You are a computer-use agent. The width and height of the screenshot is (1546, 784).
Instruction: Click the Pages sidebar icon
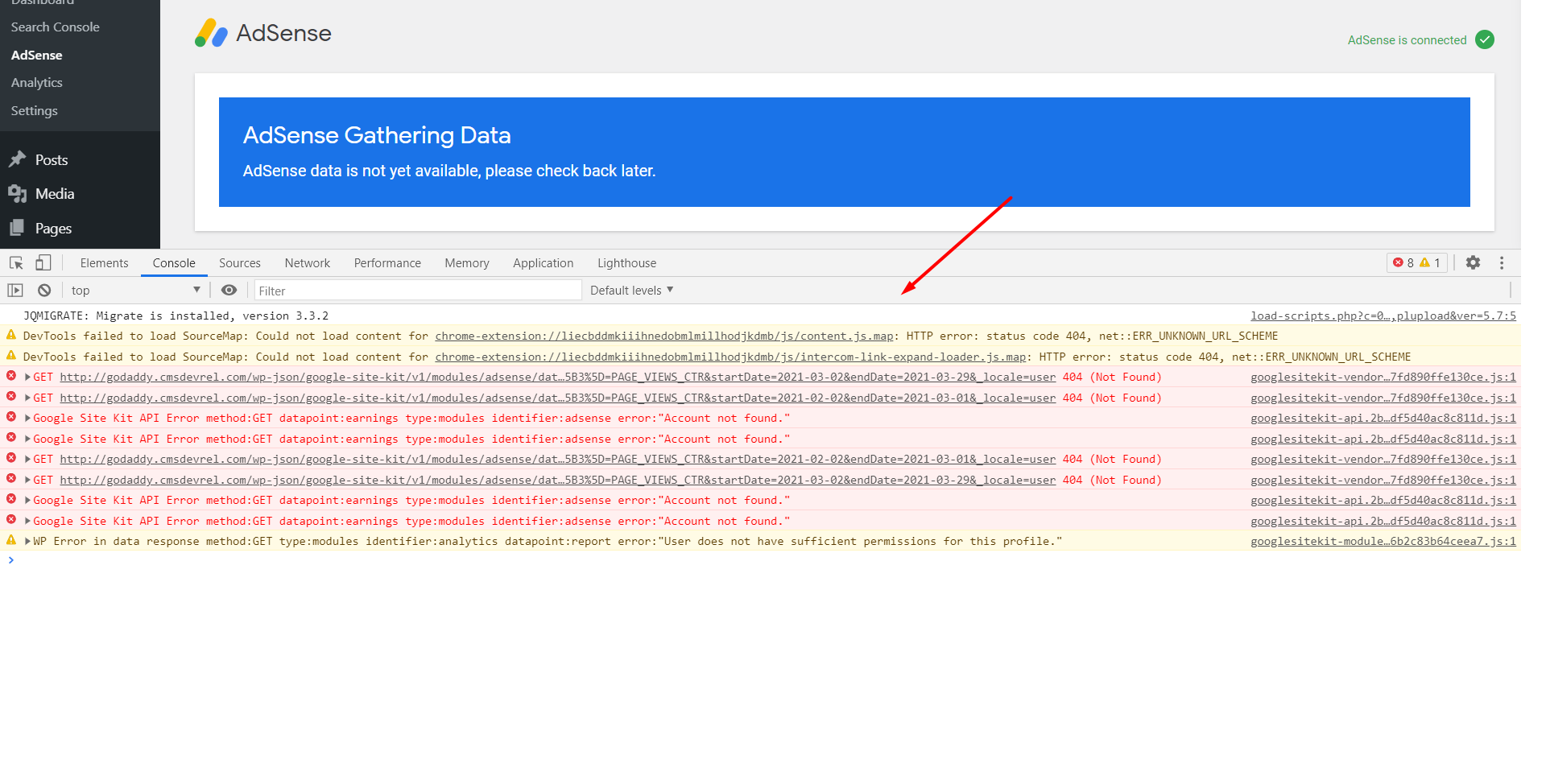tap(18, 229)
